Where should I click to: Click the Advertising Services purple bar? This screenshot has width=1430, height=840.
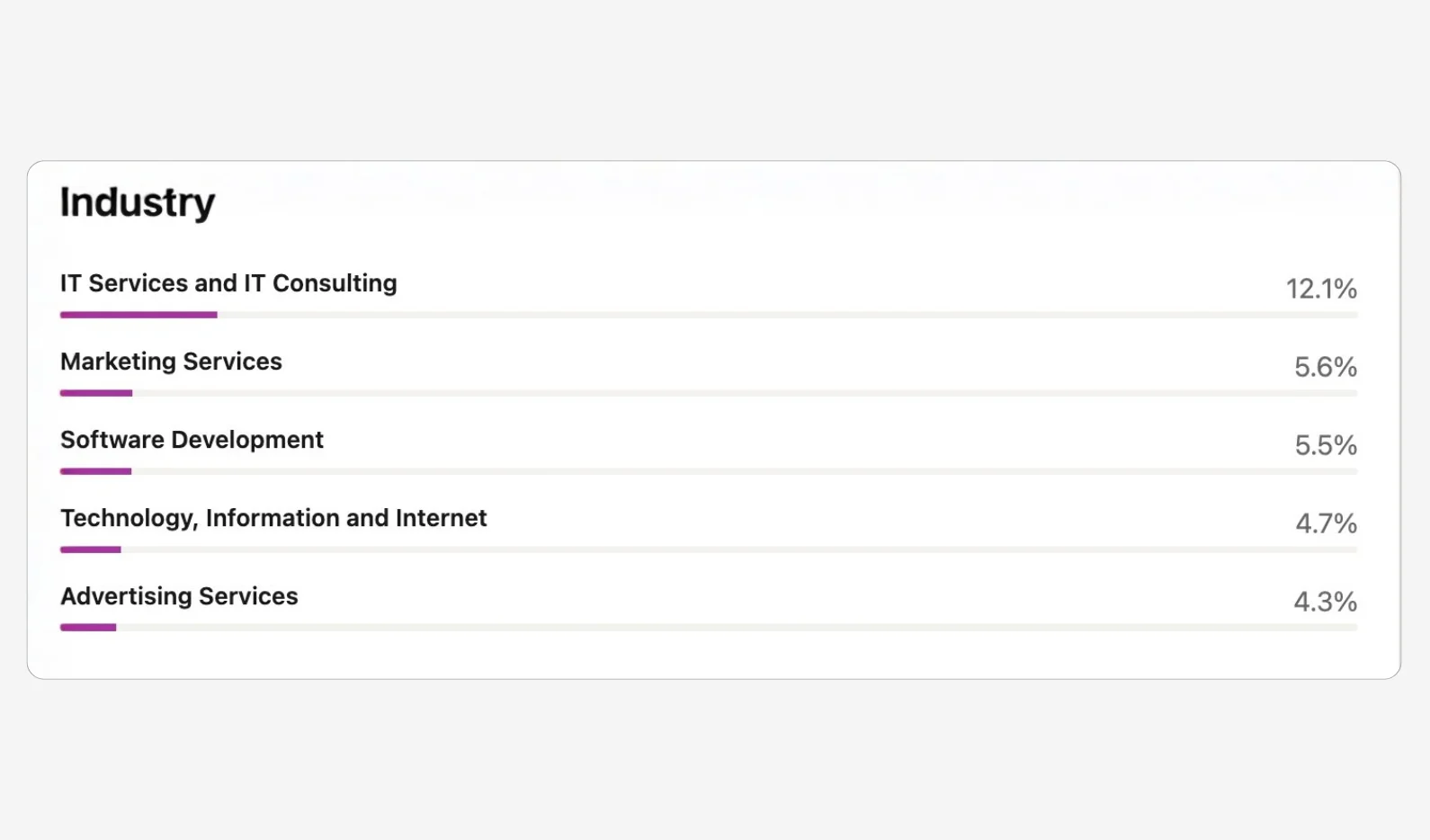[88, 628]
